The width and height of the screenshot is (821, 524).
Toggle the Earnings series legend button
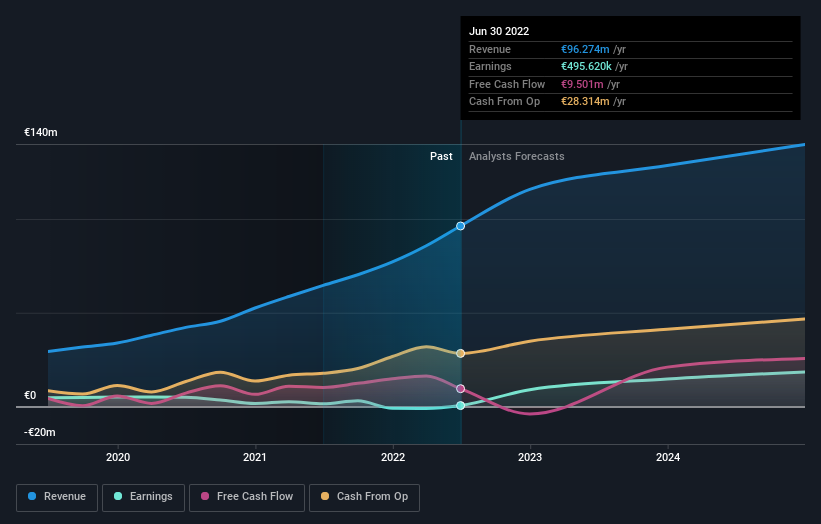tap(143, 497)
